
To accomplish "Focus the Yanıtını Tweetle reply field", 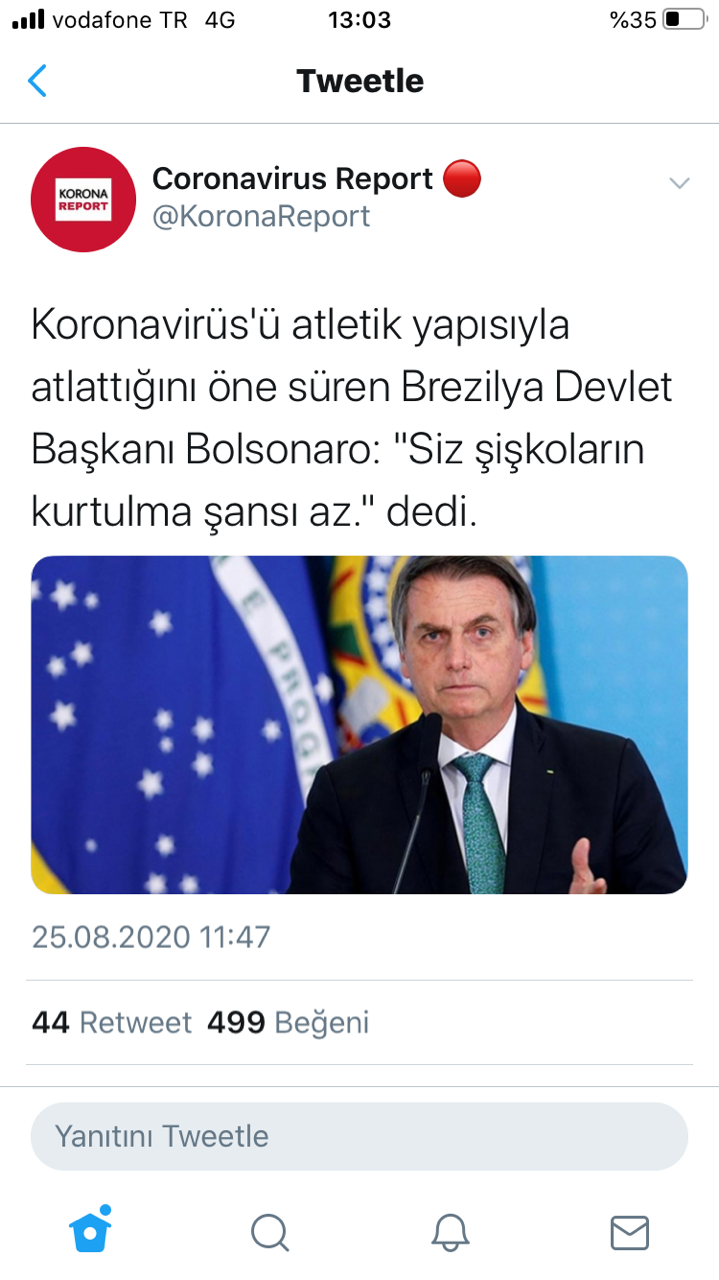I will point(359,1137).
